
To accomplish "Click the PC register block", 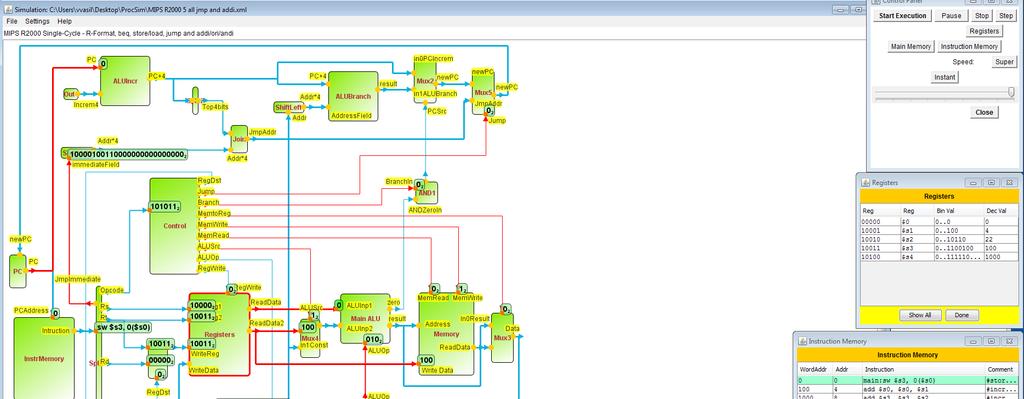I will (x=18, y=271).
